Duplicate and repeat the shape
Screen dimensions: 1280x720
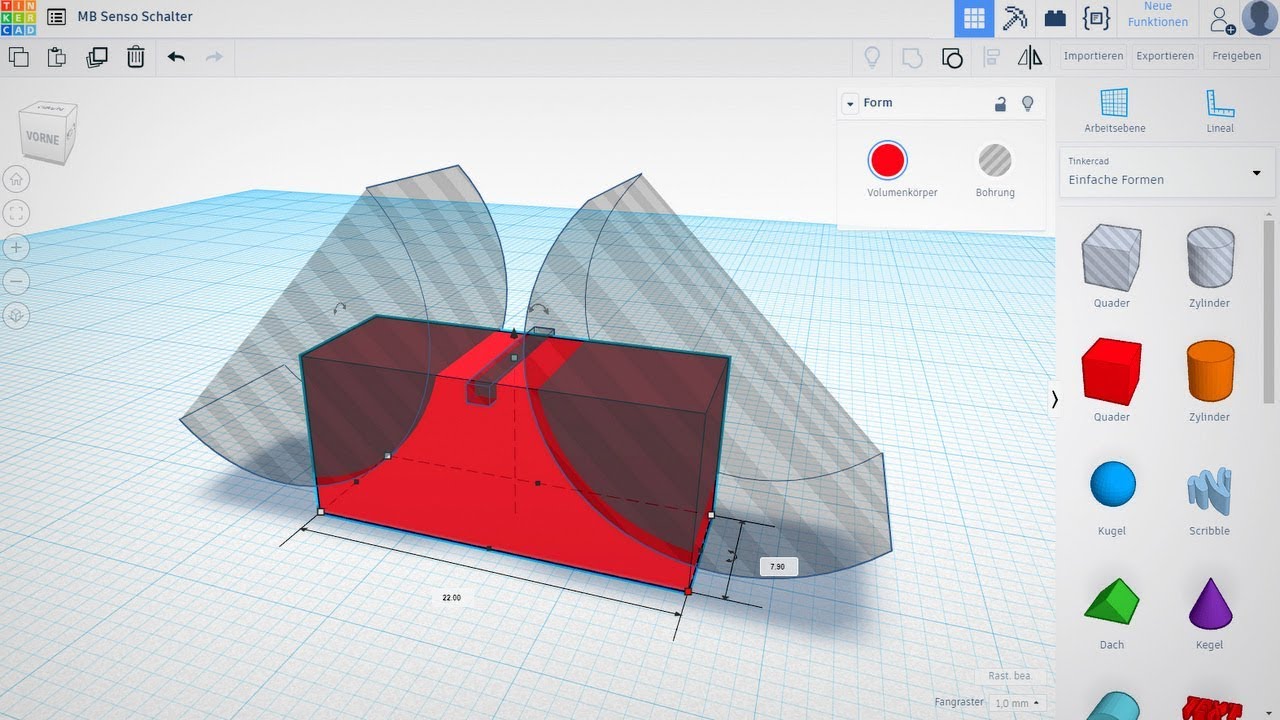pyautogui.click(x=97, y=57)
